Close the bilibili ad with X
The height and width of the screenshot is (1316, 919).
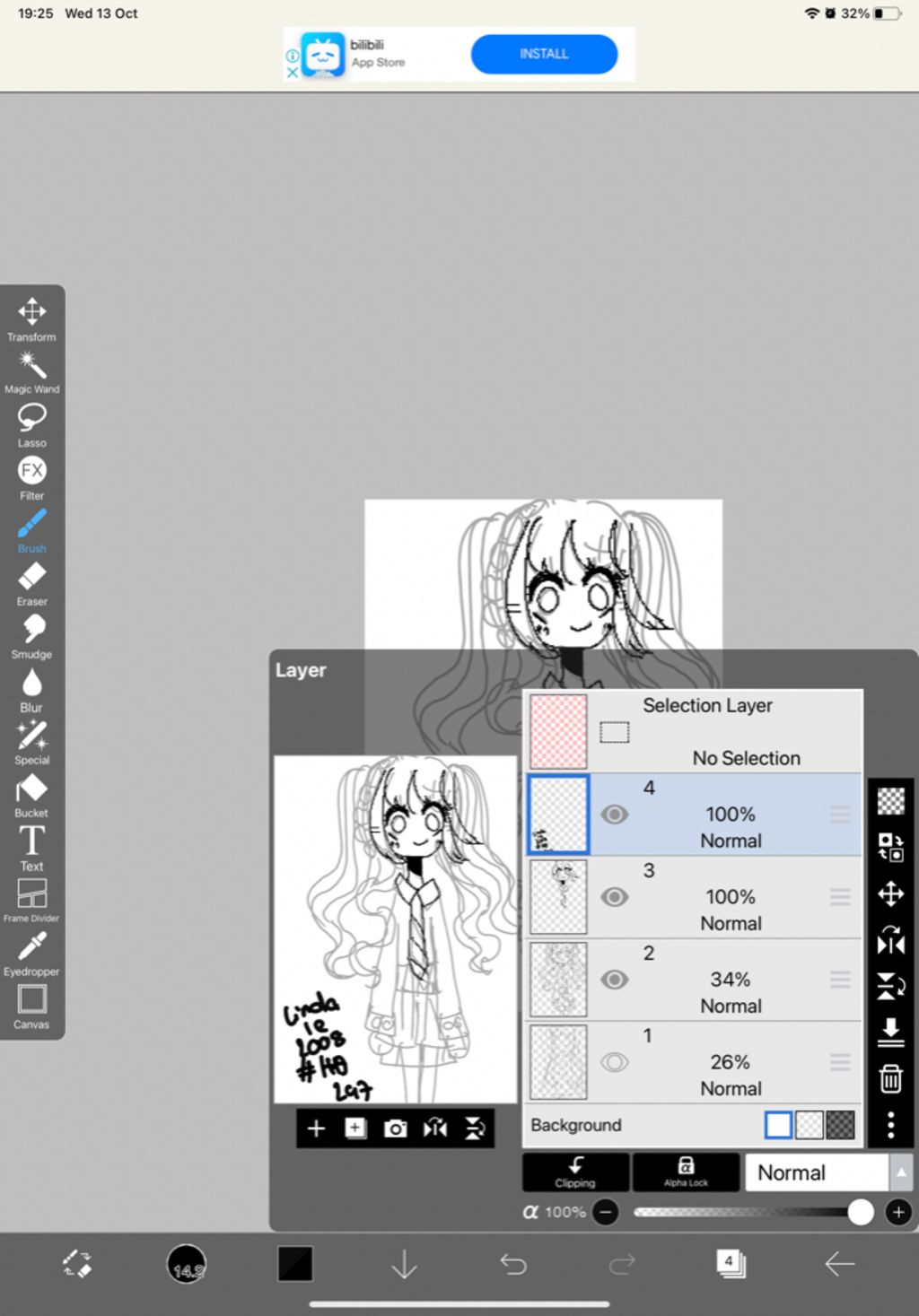tap(292, 73)
